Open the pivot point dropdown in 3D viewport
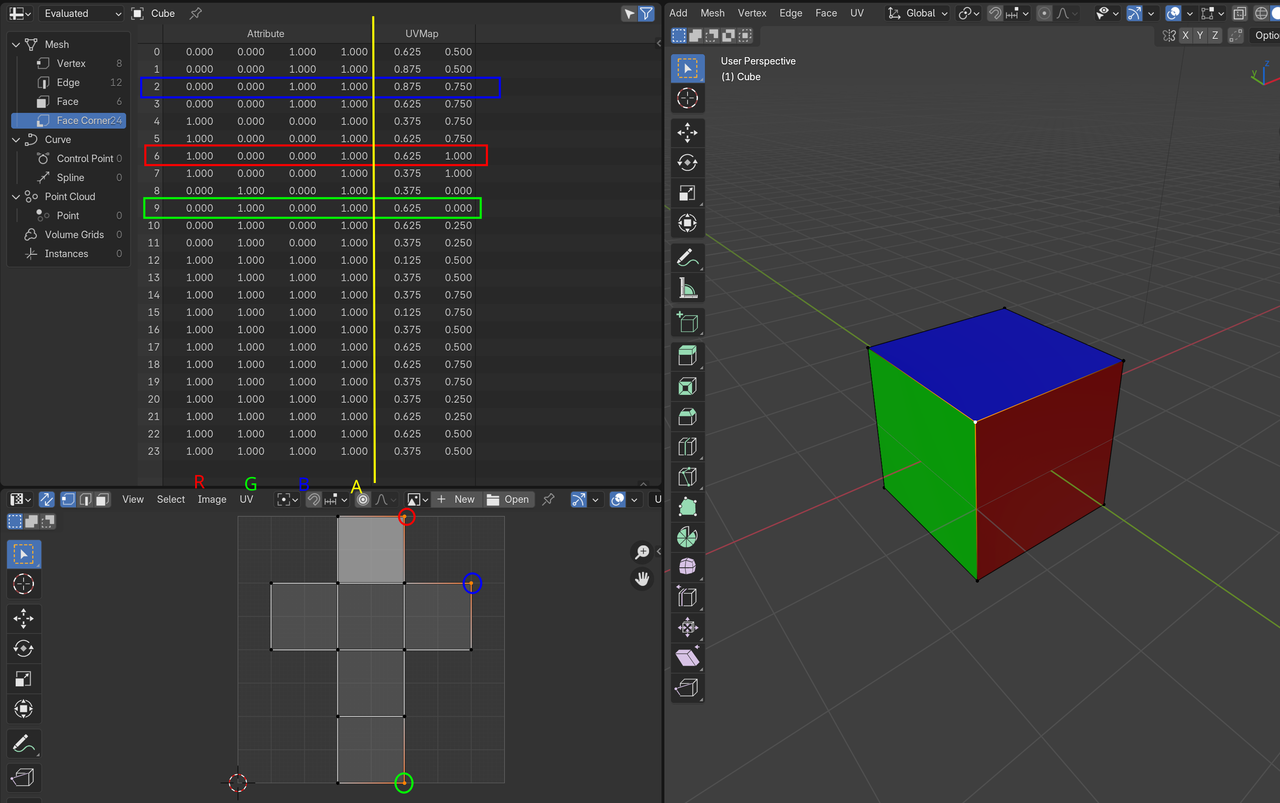 (969, 13)
